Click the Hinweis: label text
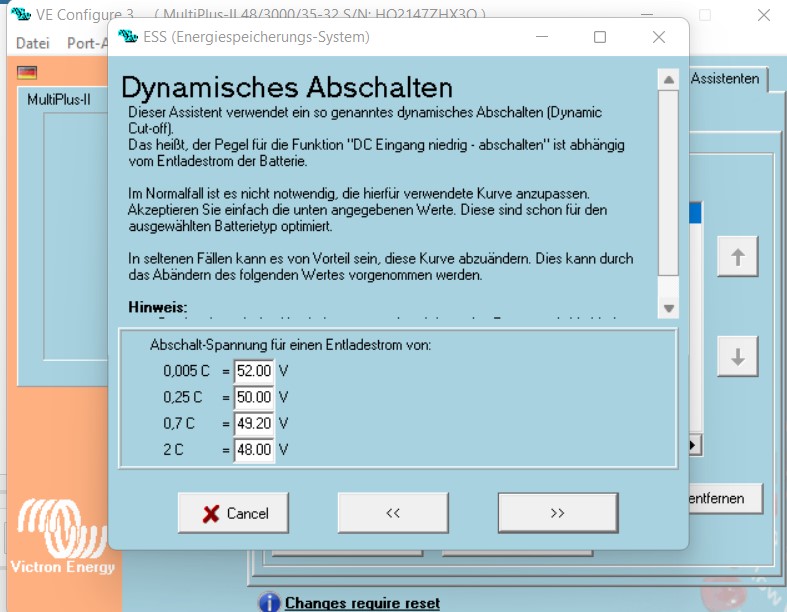This screenshot has height=612, width=787. click(158, 307)
